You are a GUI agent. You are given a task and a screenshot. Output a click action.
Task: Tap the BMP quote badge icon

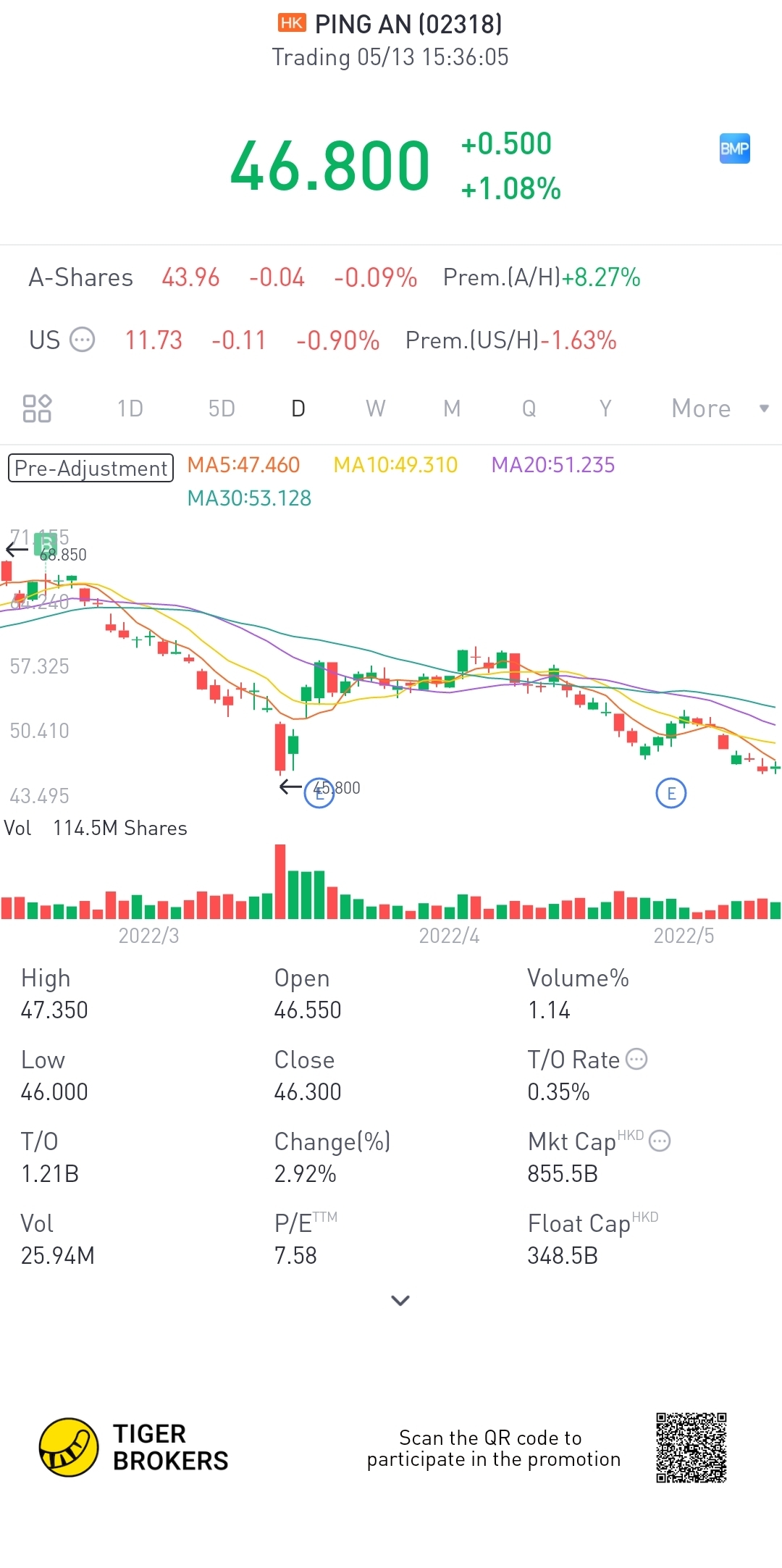coord(734,148)
